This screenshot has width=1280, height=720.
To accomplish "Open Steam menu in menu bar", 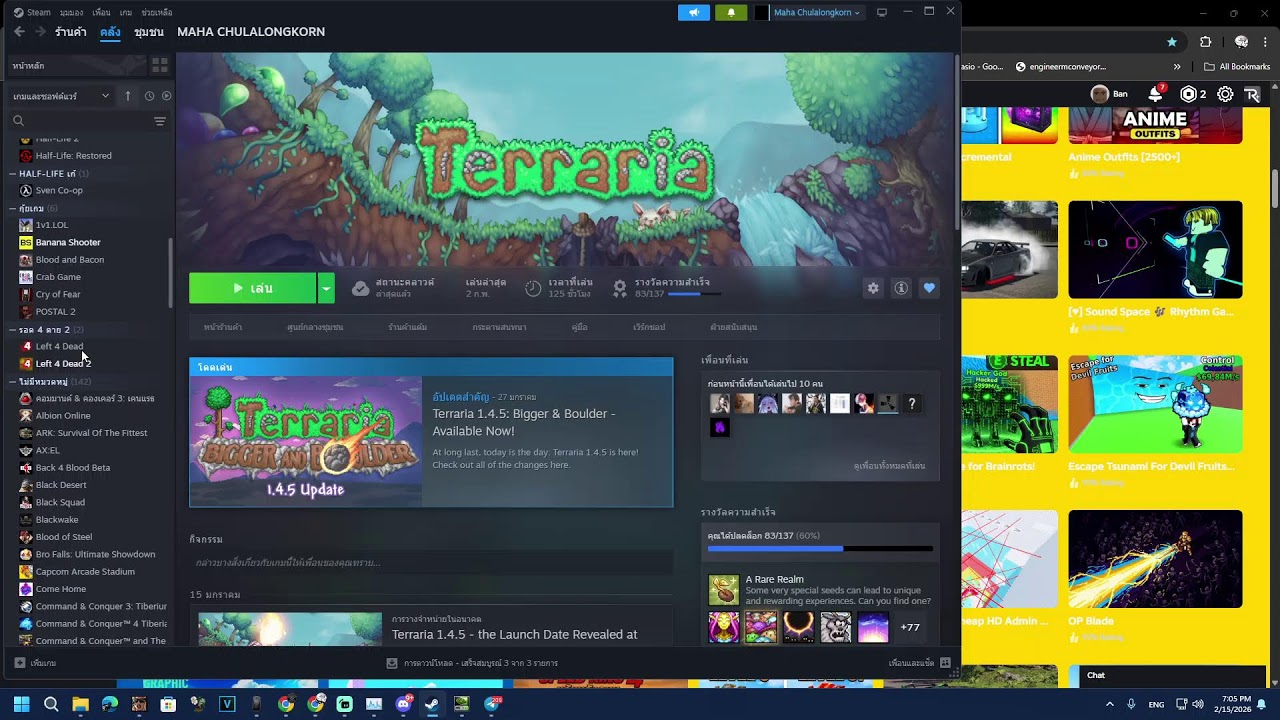I will click(33, 12).
